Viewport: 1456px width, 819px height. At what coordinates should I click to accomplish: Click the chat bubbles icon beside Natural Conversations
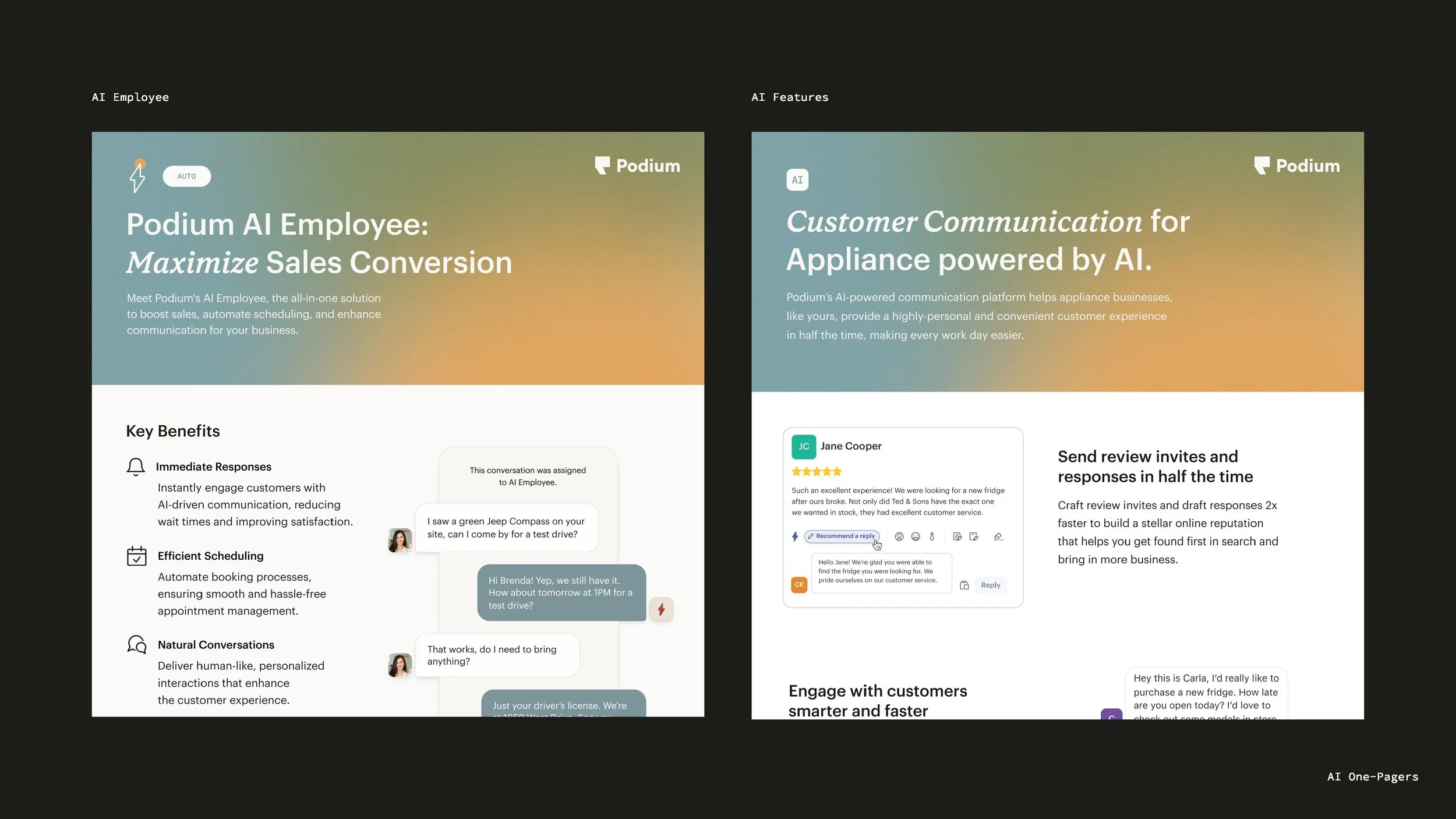137,645
